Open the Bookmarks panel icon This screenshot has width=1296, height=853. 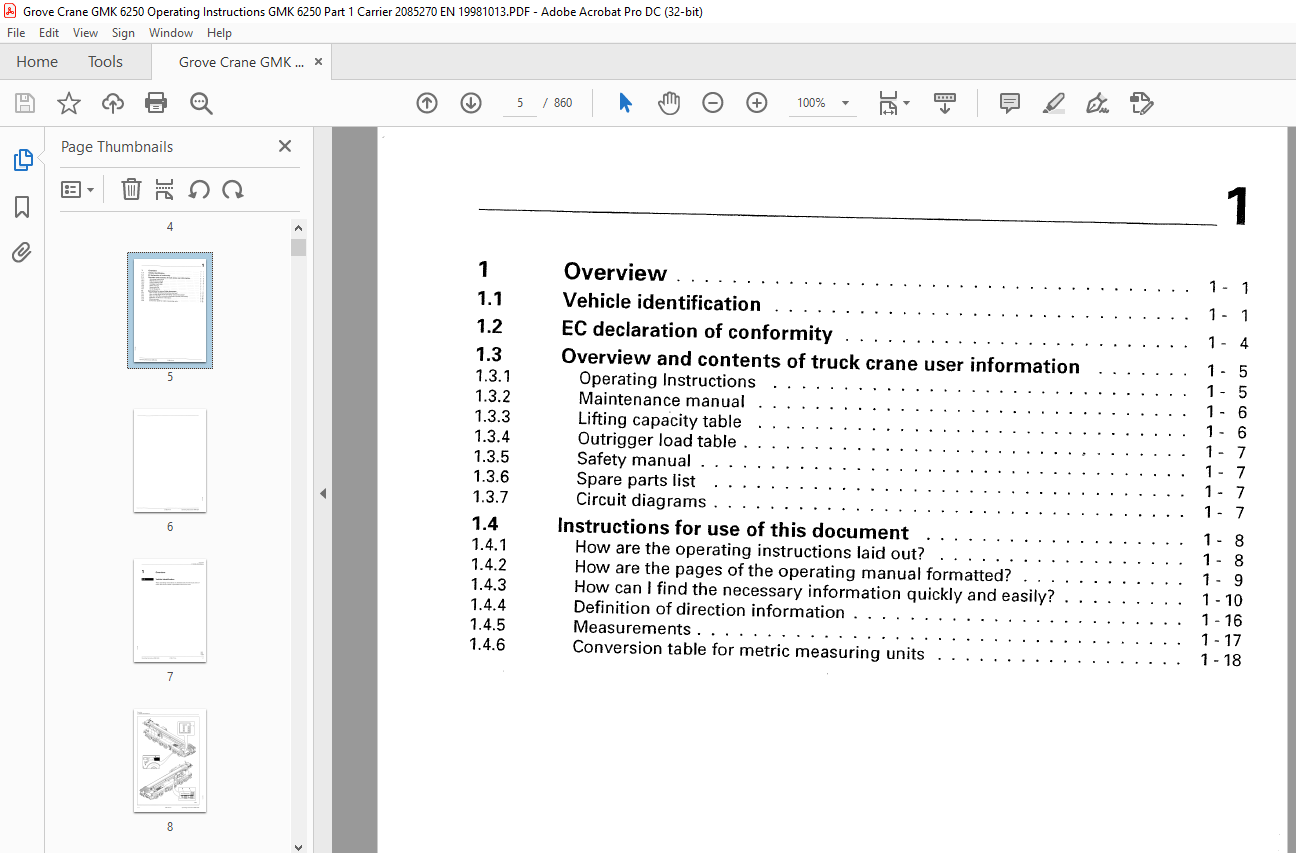click(22, 207)
